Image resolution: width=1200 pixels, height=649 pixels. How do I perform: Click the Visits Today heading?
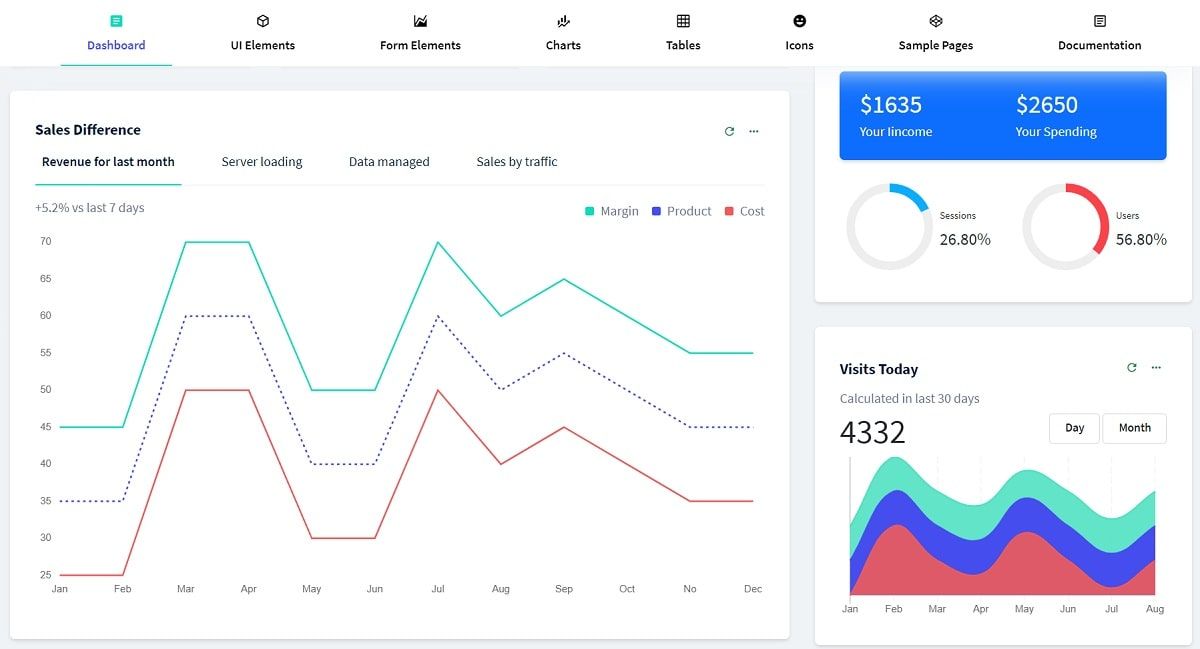click(x=879, y=369)
